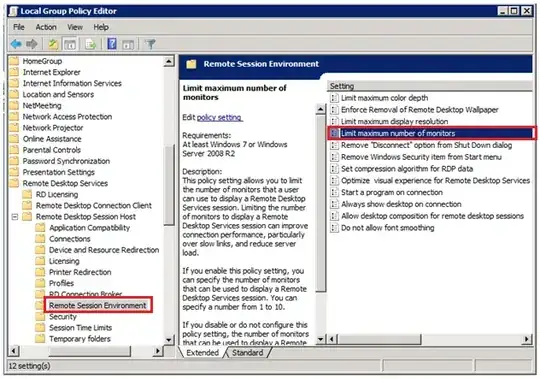Click the Export List toolbar icon
This screenshot has height=379, width=540.
click(x=91, y=44)
